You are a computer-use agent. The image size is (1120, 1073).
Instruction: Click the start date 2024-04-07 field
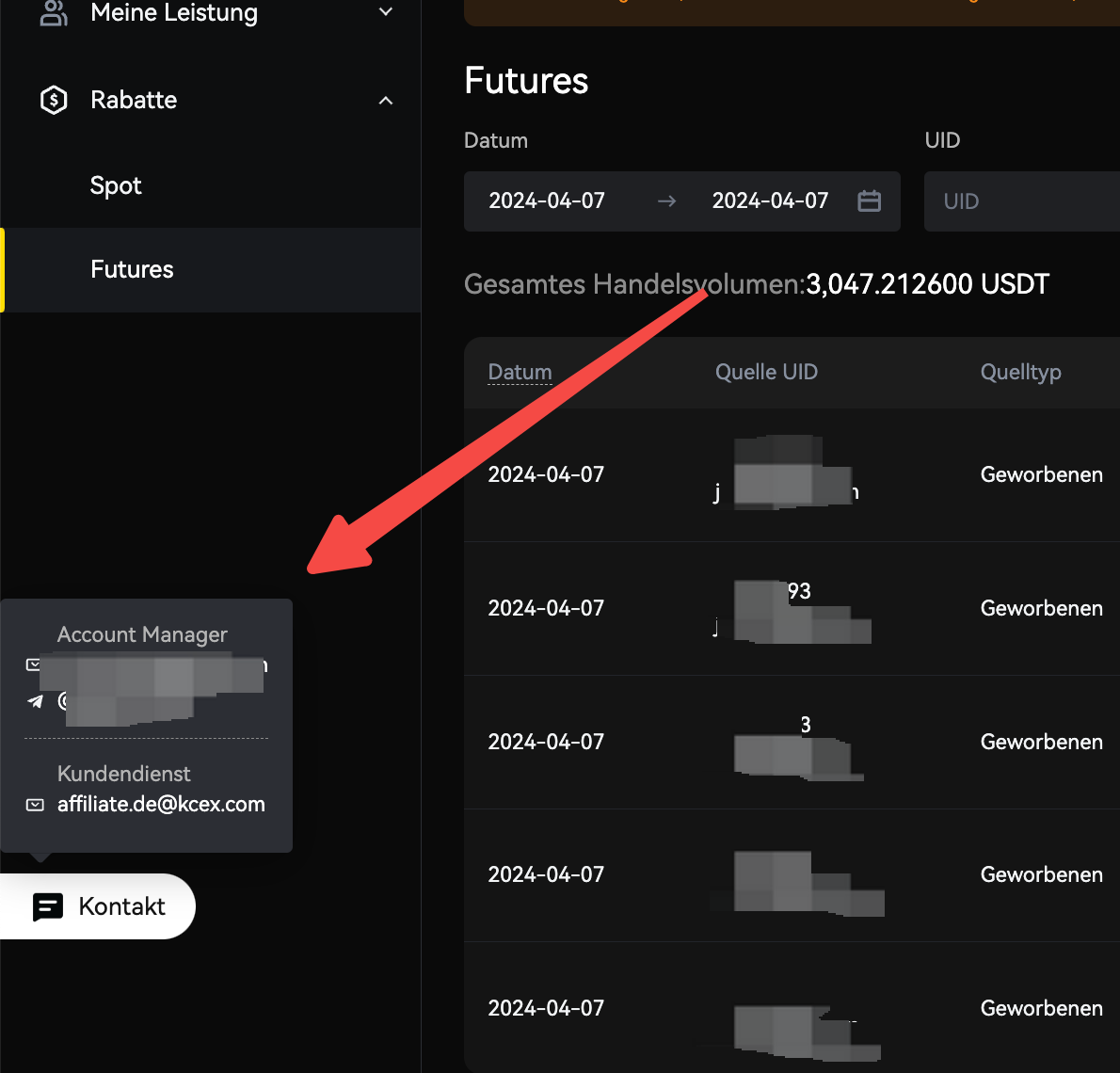pos(547,200)
